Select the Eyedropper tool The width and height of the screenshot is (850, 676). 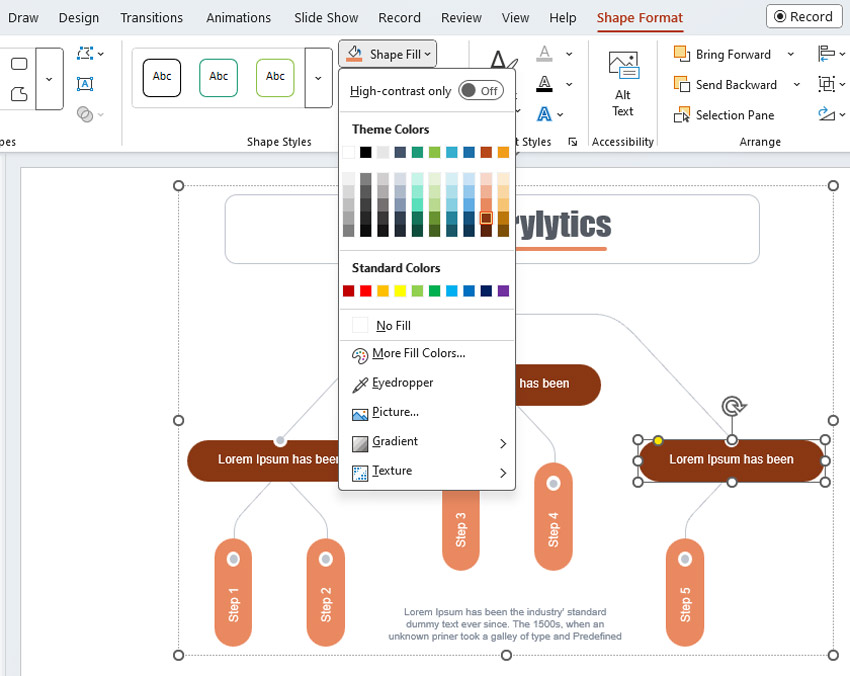coord(427,383)
